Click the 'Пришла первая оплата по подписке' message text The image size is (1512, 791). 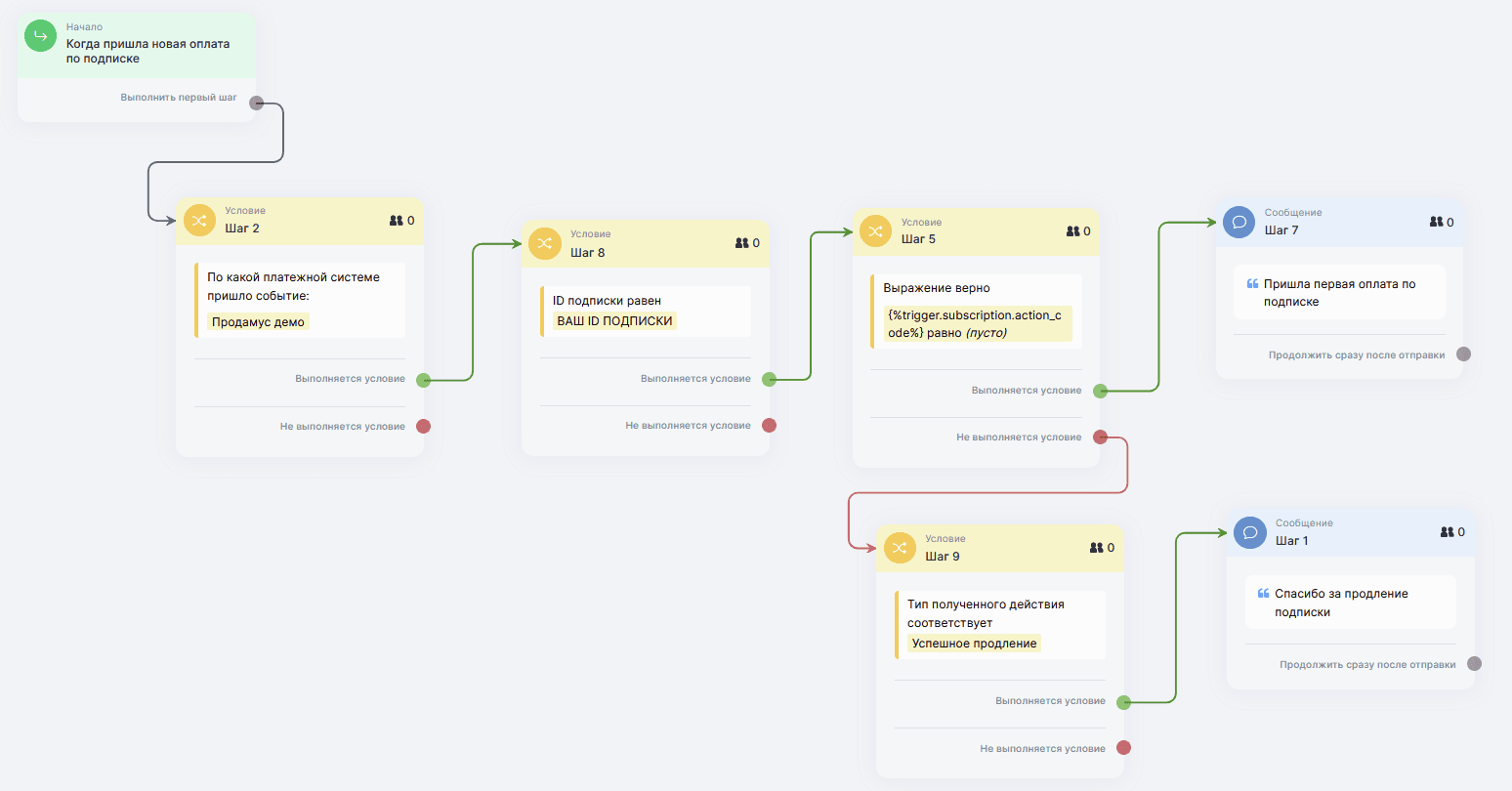tap(1338, 293)
